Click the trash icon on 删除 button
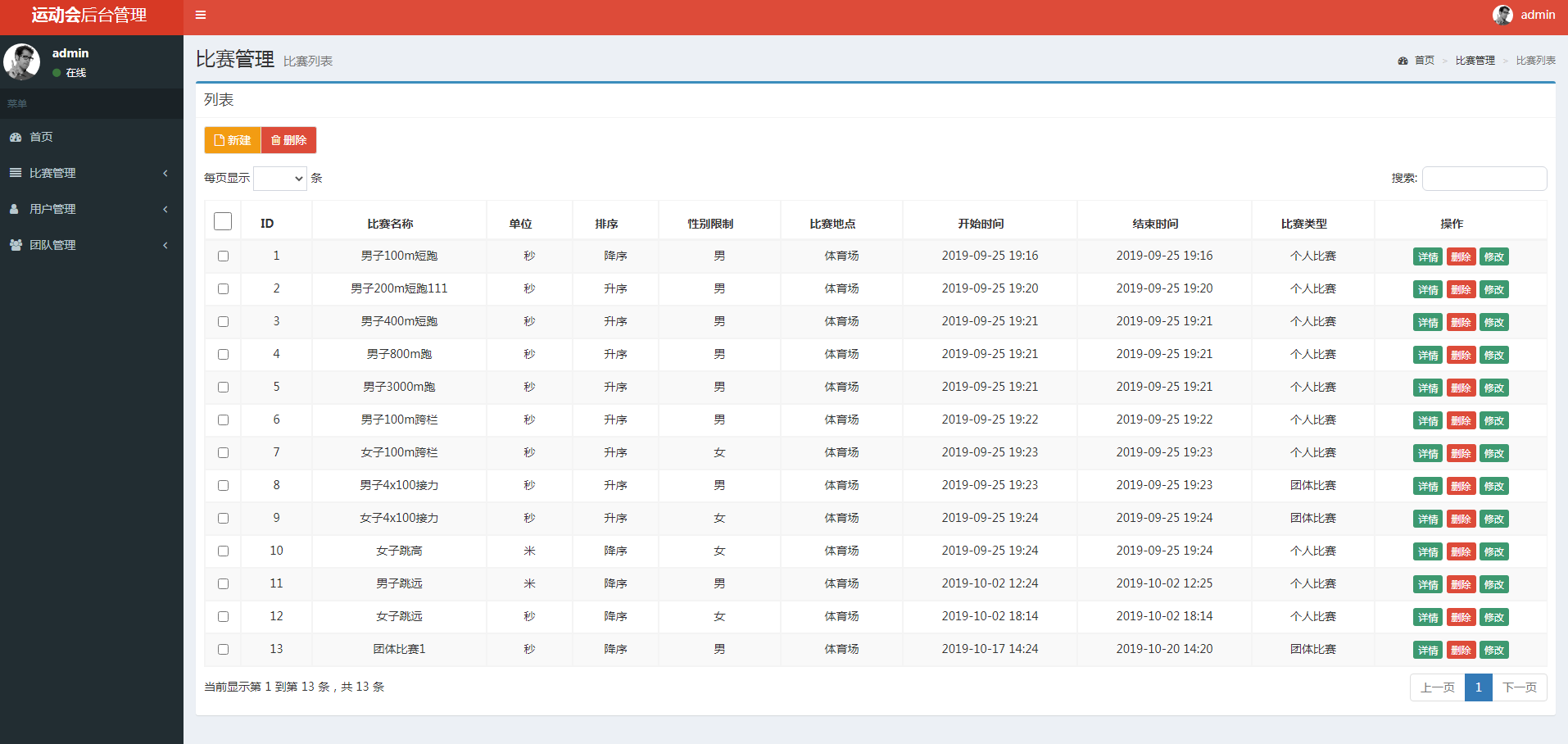Image resolution: width=1568 pixels, height=744 pixels. [275, 140]
